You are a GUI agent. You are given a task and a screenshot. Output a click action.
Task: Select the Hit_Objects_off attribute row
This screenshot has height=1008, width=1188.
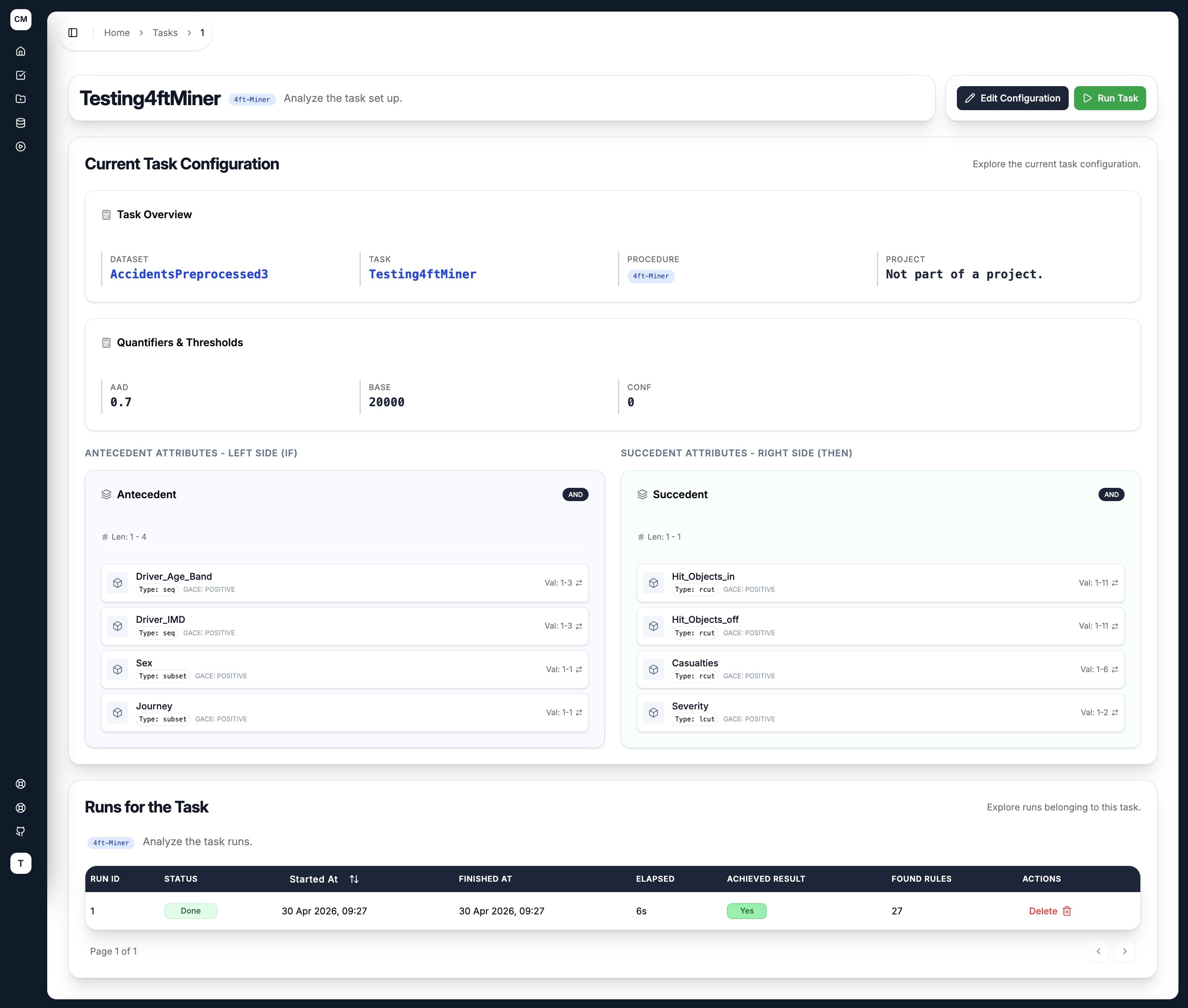point(881,626)
